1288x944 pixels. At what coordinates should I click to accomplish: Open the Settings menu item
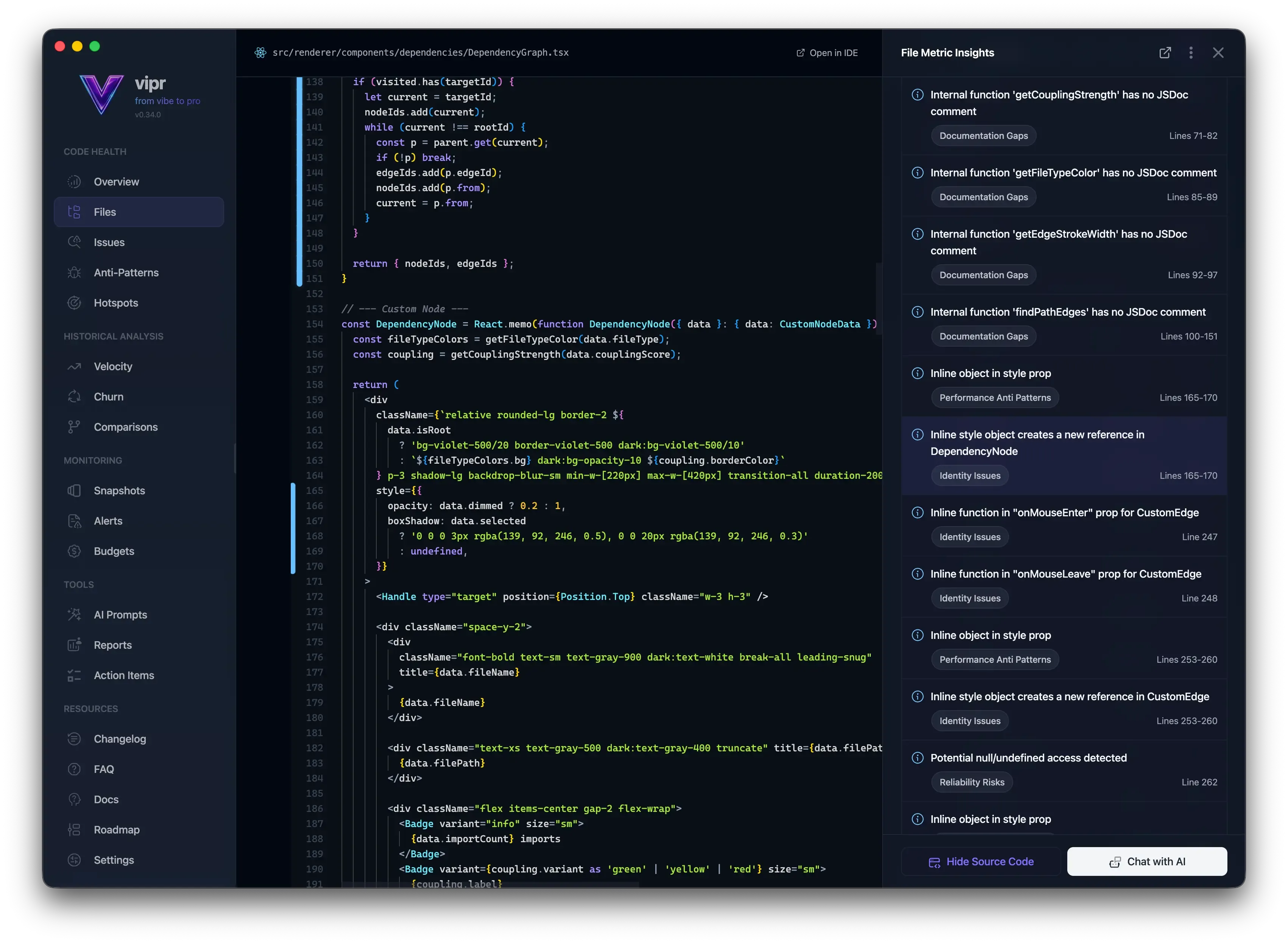(x=139, y=860)
